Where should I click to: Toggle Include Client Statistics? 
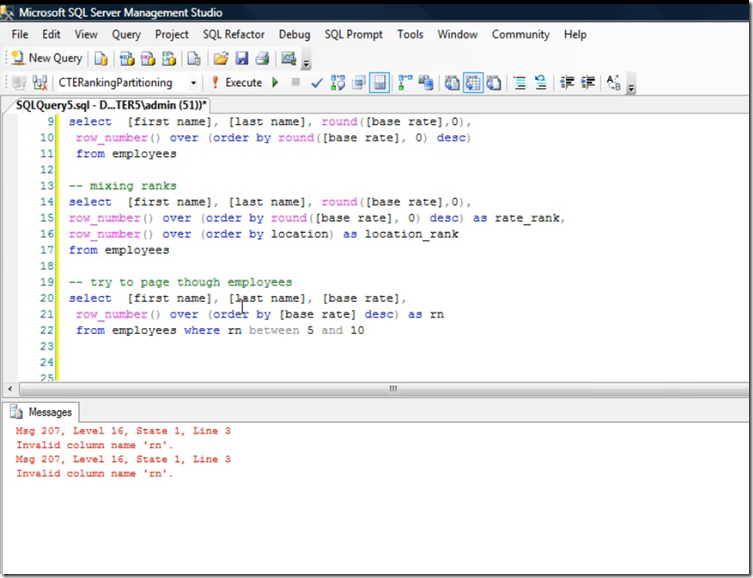425,83
